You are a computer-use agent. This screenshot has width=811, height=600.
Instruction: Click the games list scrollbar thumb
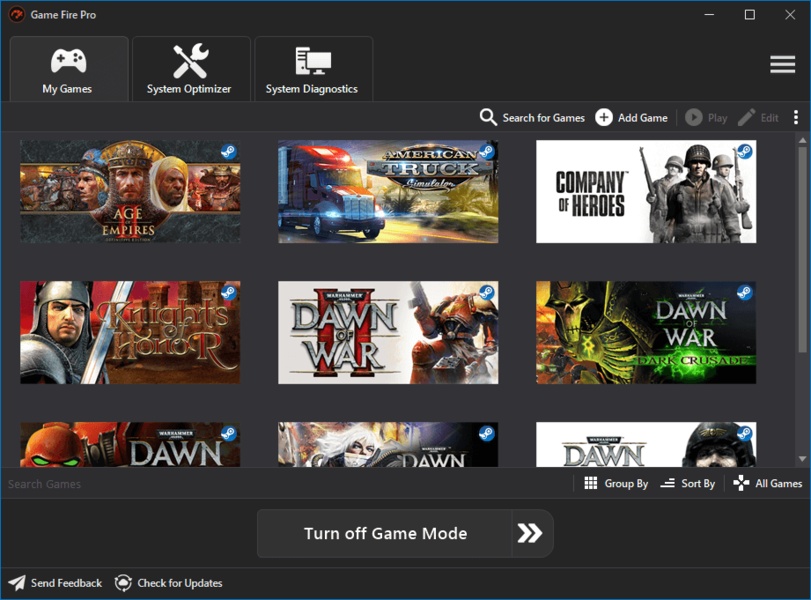[x=802, y=249]
